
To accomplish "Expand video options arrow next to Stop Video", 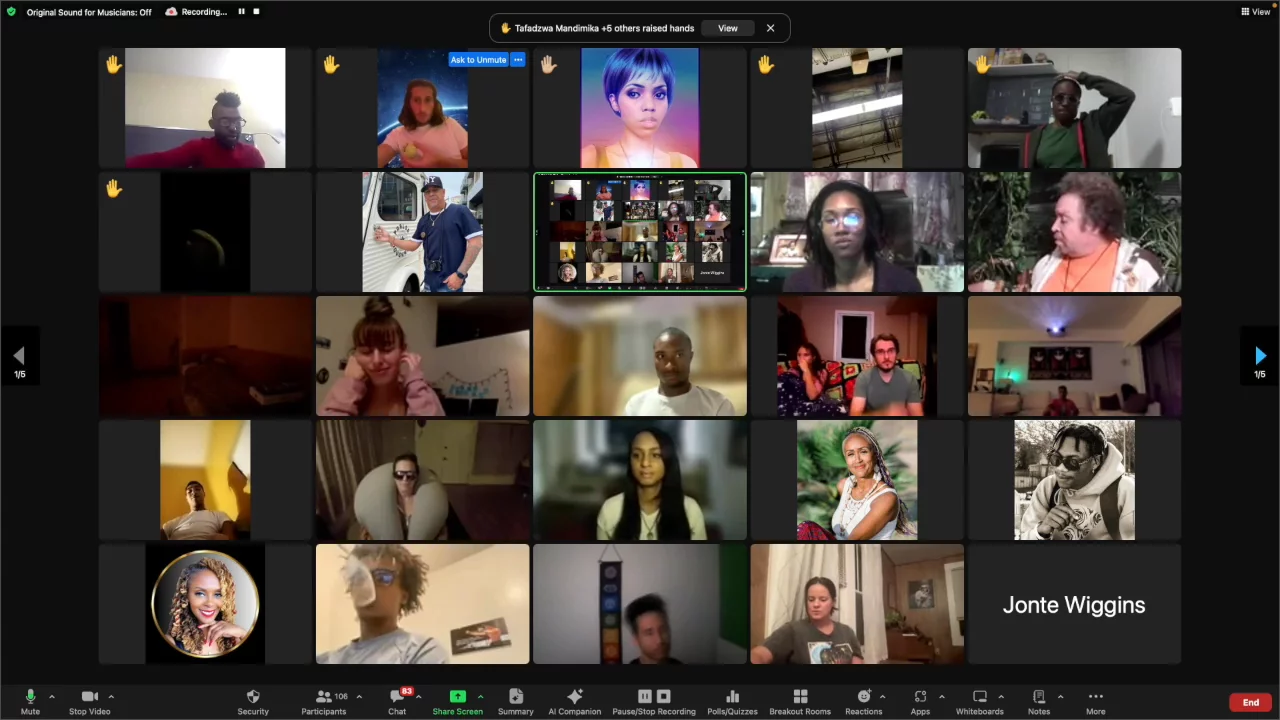I will click(x=111, y=696).
